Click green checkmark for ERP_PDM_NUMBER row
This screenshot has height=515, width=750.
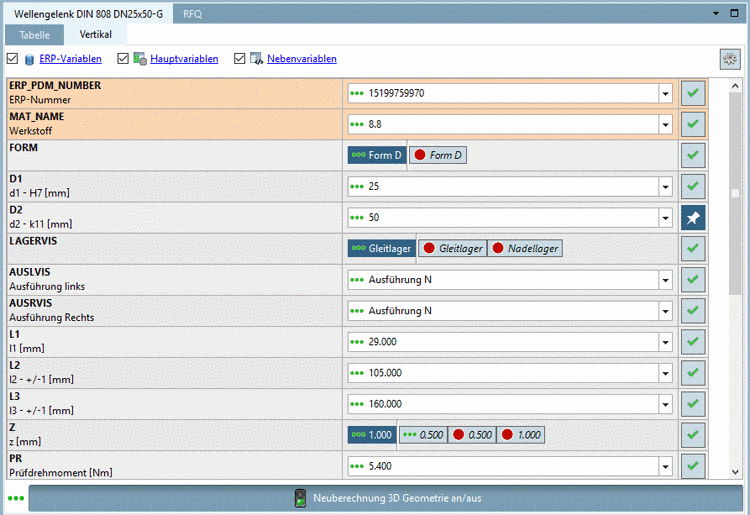[x=693, y=93]
